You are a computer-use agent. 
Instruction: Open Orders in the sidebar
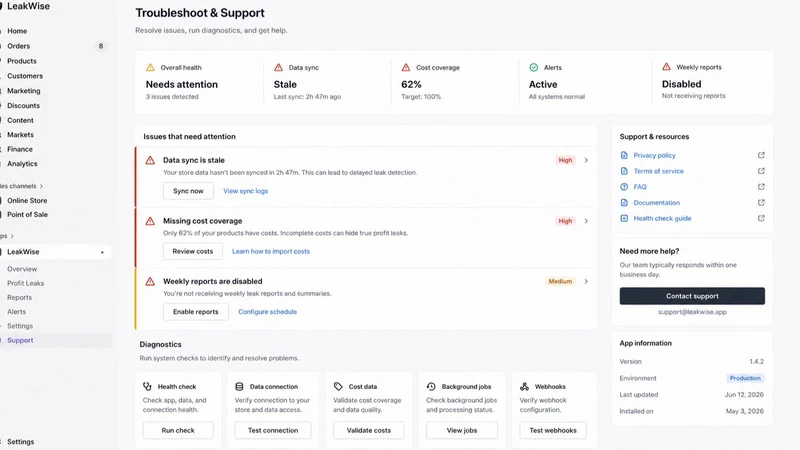[18, 46]
